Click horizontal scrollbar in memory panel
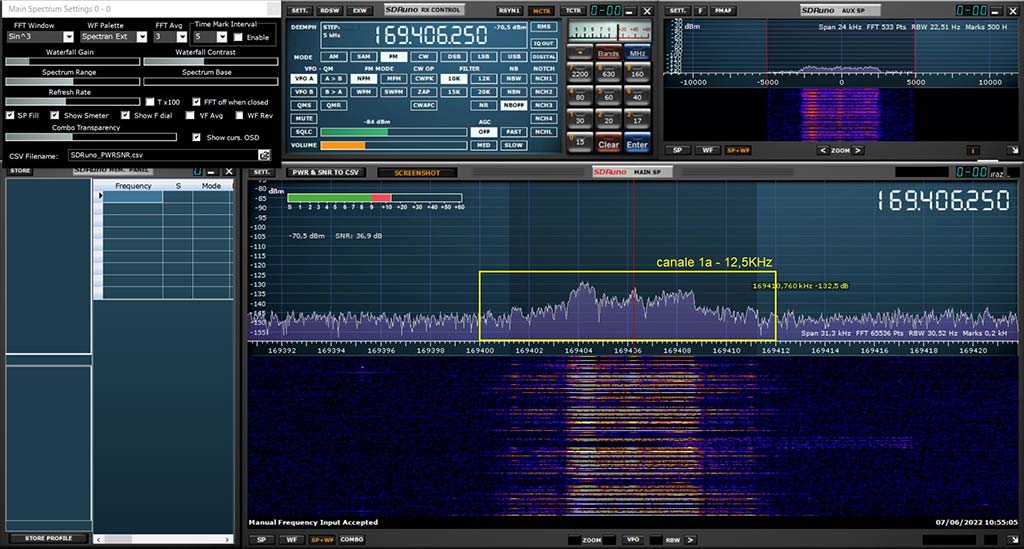 click(x=163, y=539)
